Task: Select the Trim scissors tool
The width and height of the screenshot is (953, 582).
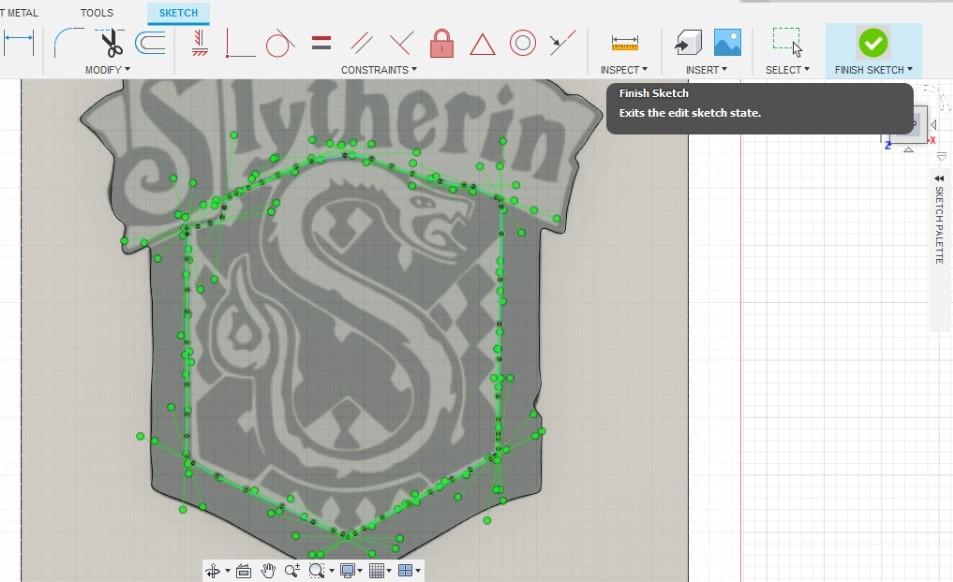Action: coord(111,43)
